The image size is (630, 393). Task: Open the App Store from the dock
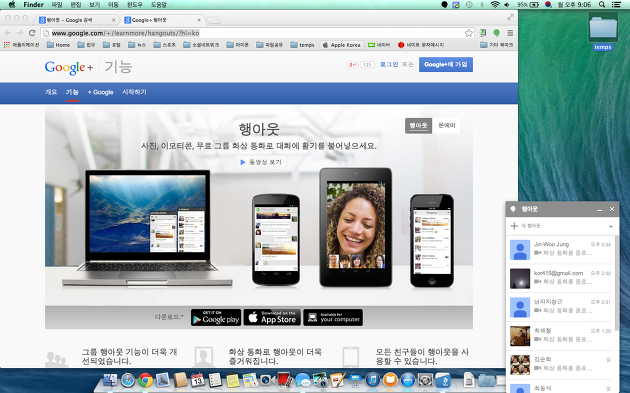408,380
